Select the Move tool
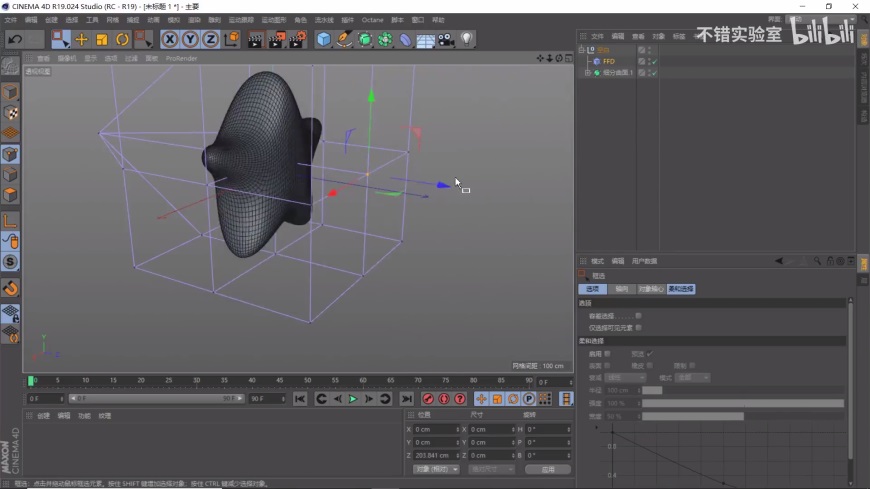This screenshot has height=489, width=870. pyautogui.click(x=82, y=39)
